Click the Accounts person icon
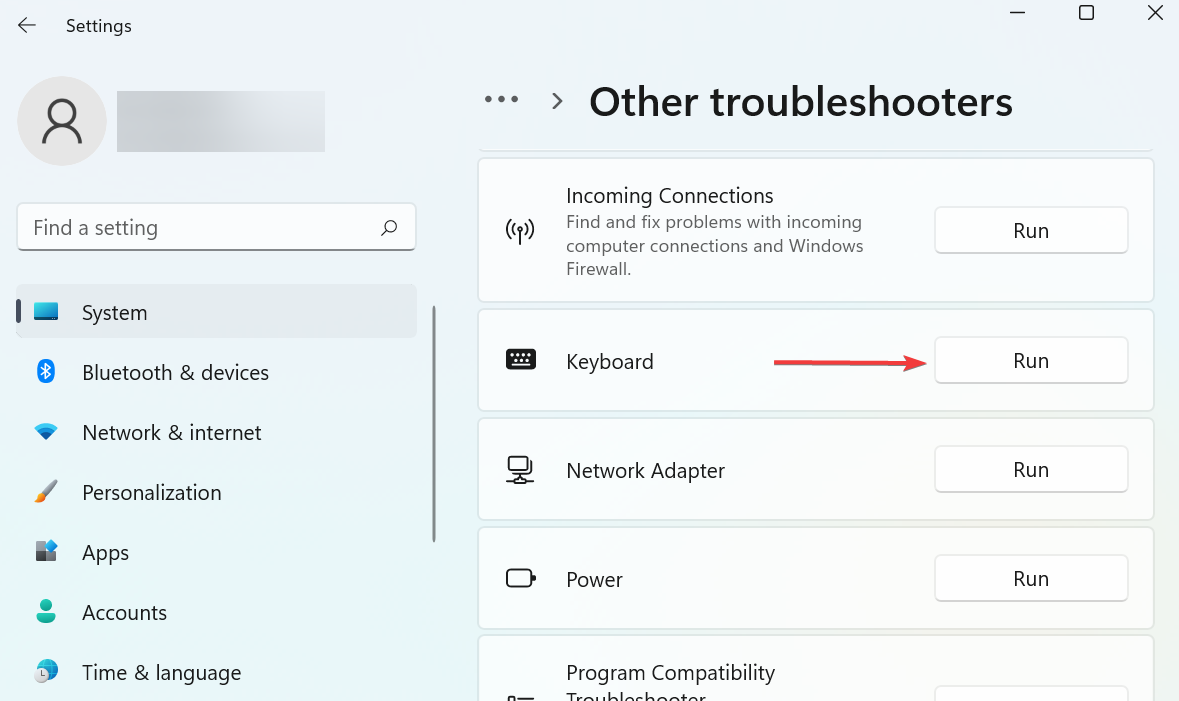The image size is (1179, 701). (46, 612)
